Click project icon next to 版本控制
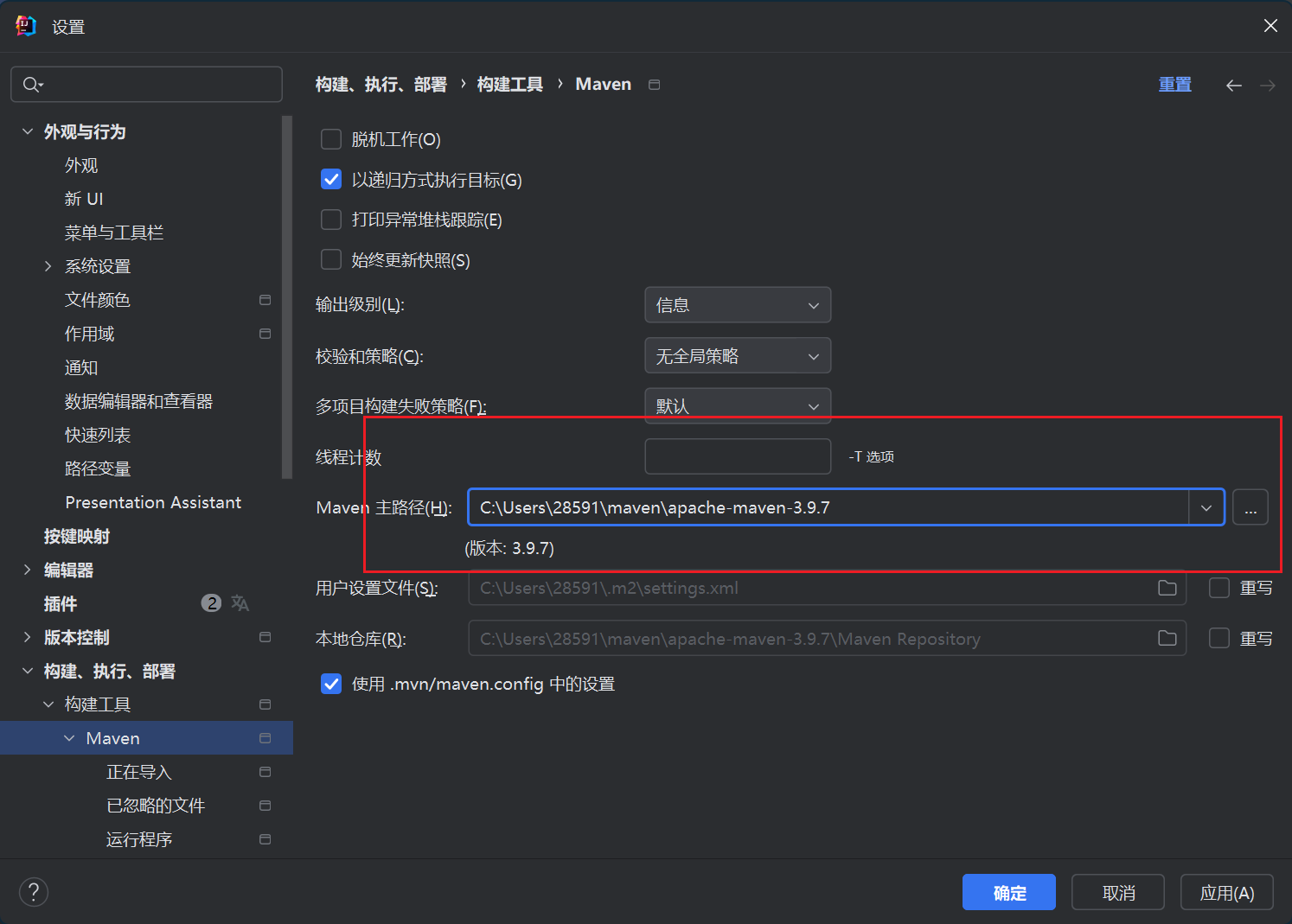The image size is (1292, 924). click(265, 637)
